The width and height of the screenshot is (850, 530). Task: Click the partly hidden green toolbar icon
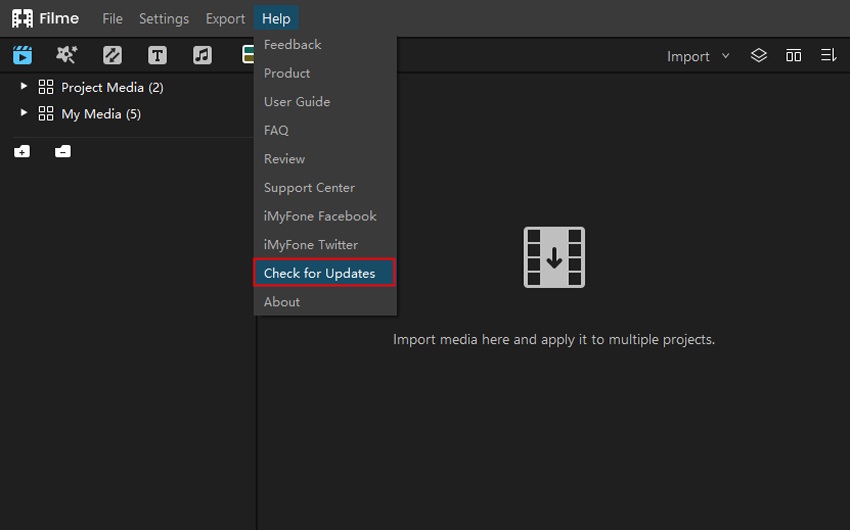tap(248, 55)
